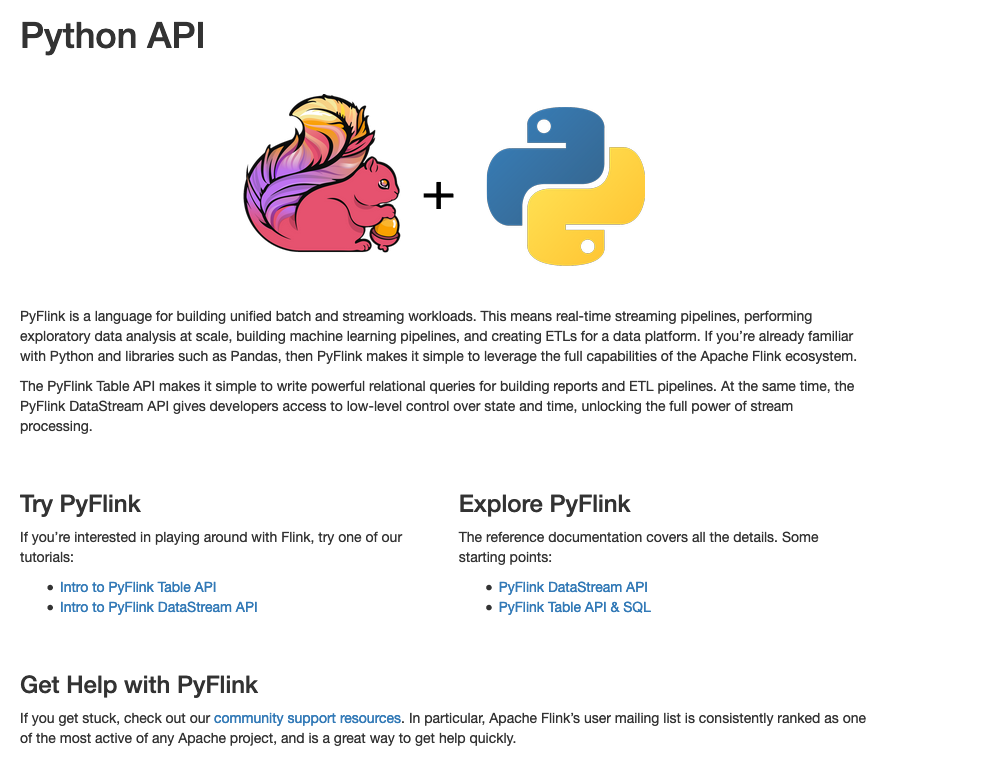Click the Explore PyFlink heading

click(x=544, y=504)
